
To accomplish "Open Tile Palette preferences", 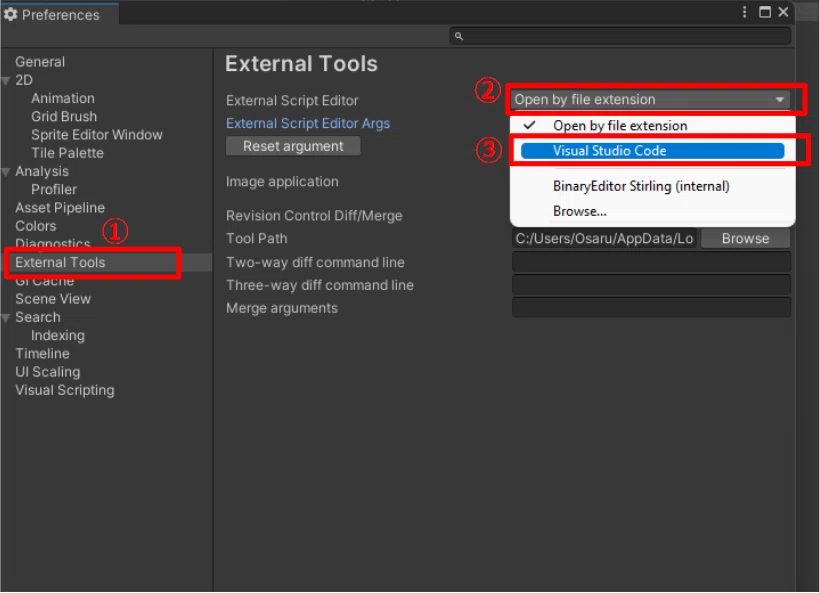I will pos(67,153).
